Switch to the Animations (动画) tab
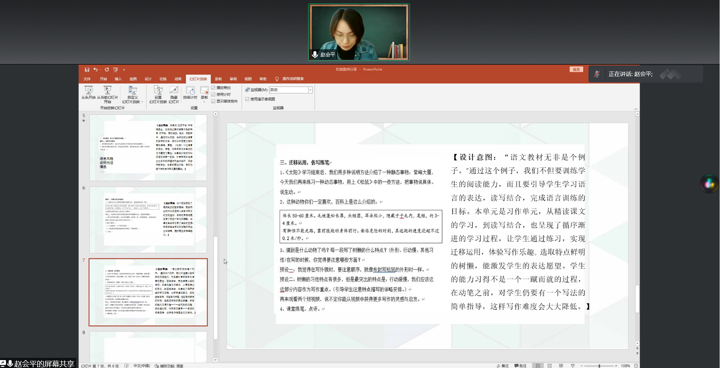720x368 pixels. [x=178, y=79]
